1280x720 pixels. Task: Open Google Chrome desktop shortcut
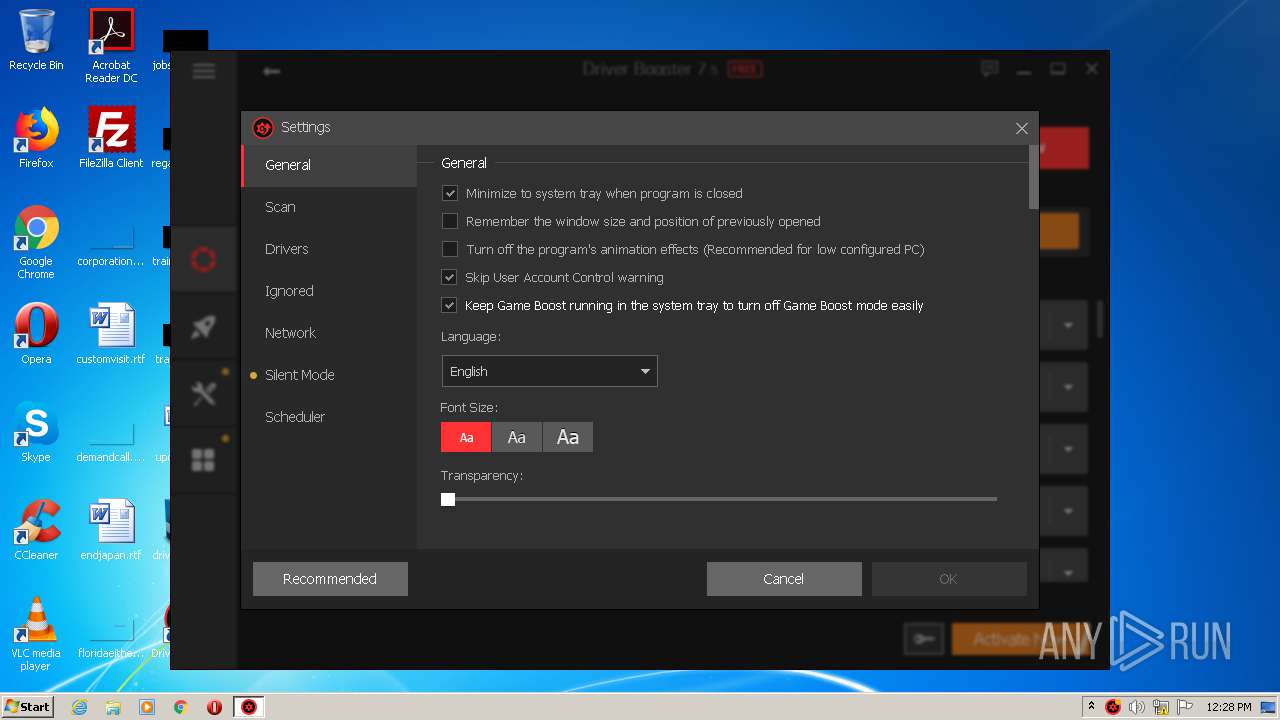click(36, 243)
